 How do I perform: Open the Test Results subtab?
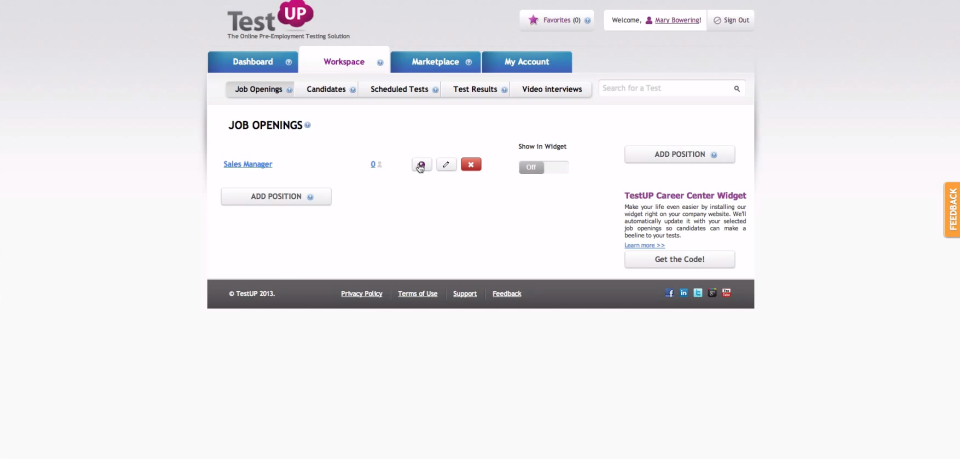coord(475,89)
